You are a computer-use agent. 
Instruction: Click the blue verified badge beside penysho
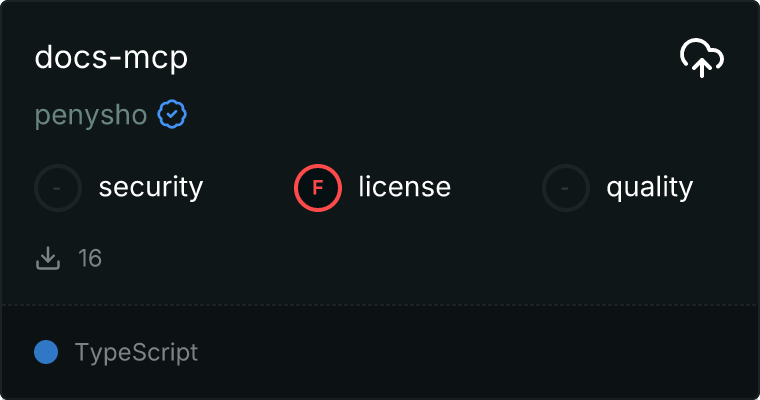[x=172, y=116]
